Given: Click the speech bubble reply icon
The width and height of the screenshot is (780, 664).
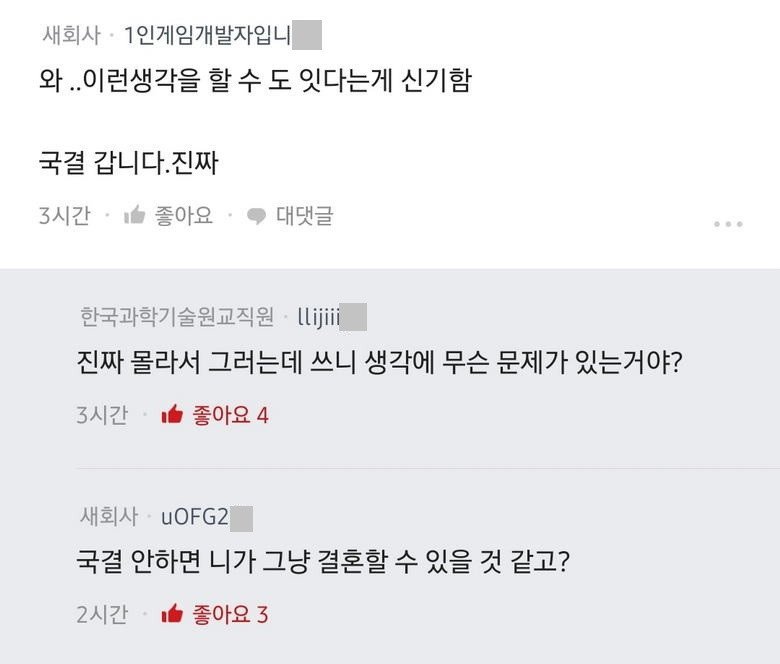Looking at the screenshot, I should point(257,215).
